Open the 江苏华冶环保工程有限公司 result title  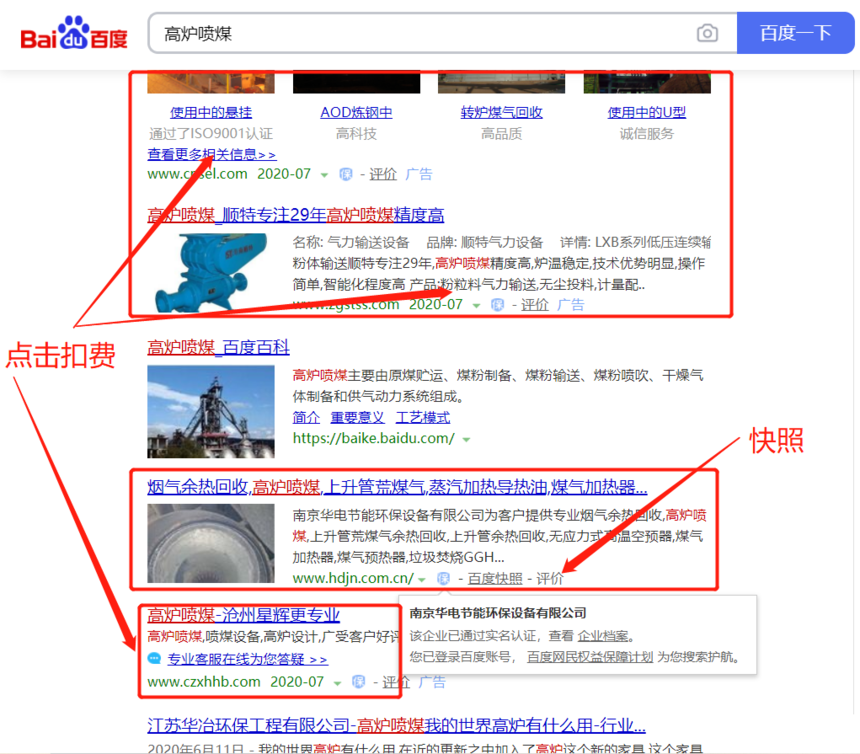[397, 725]
